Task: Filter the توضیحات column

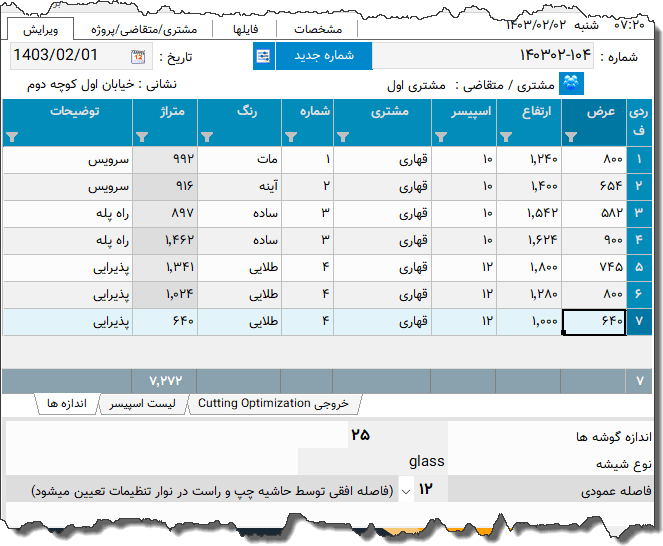Action: 12,137
